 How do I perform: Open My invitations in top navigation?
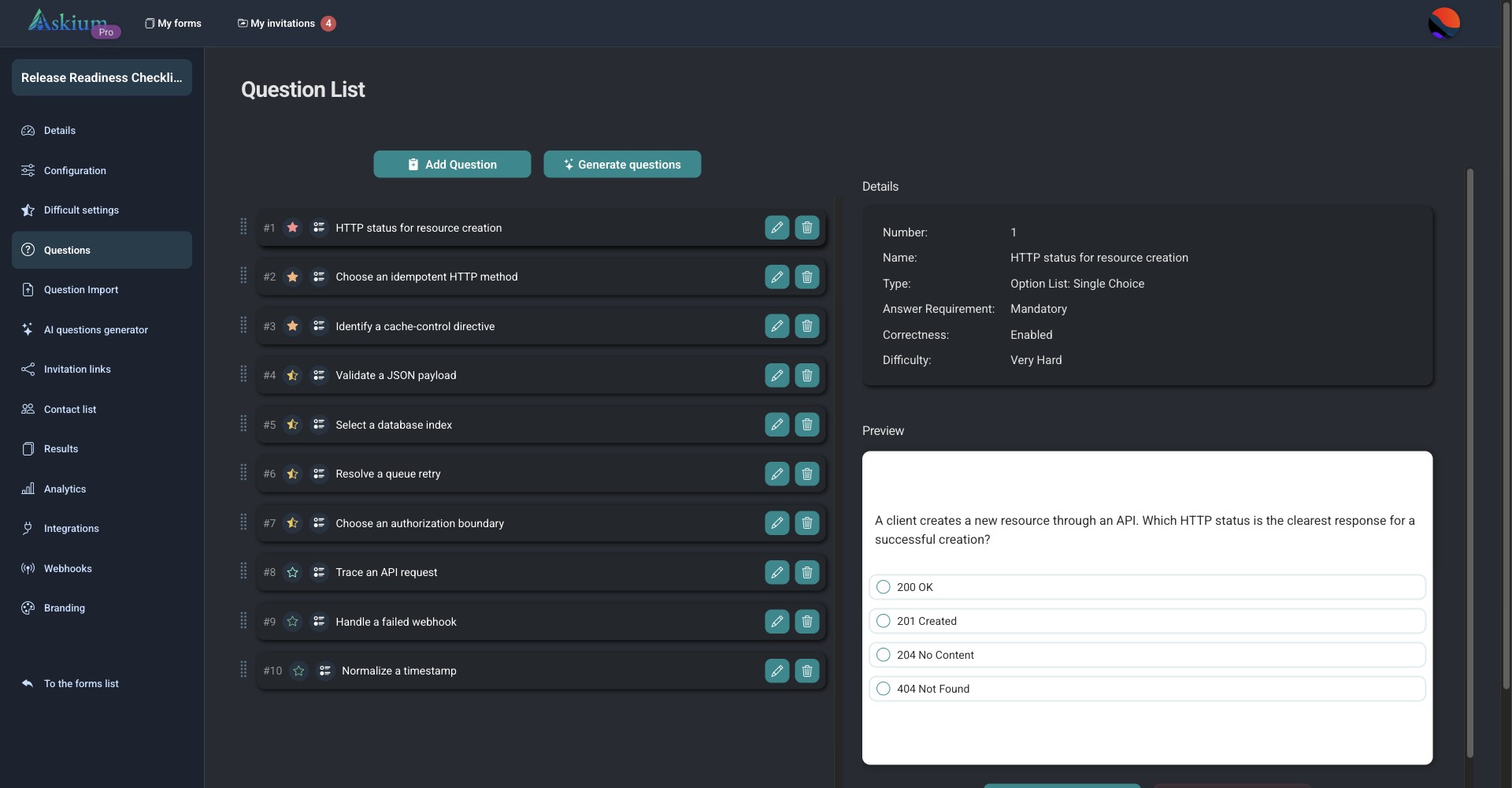(x=287, y=24)
